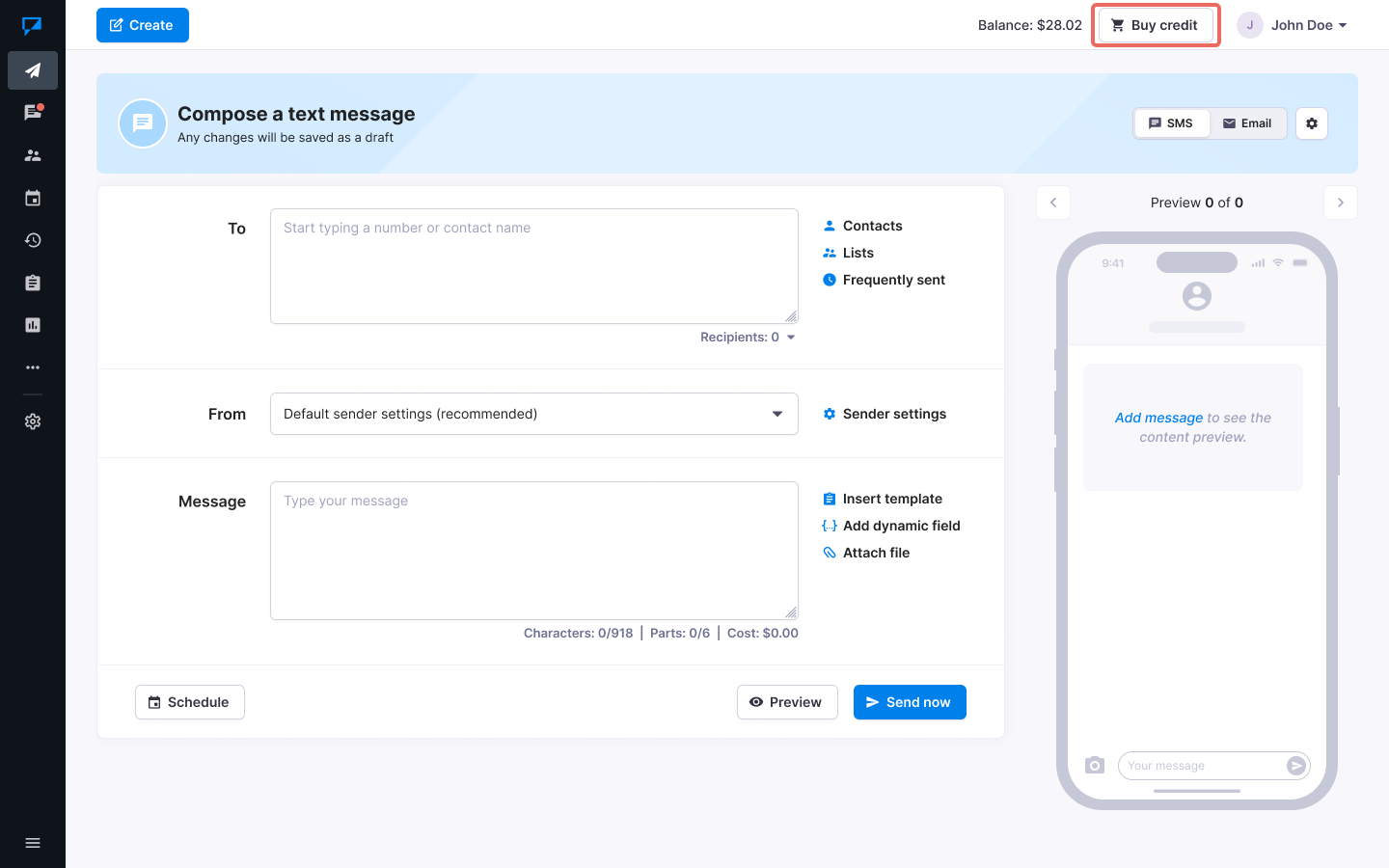Open the Chats sidebar icon with notification dot
1389x868 pixels.
33,112
